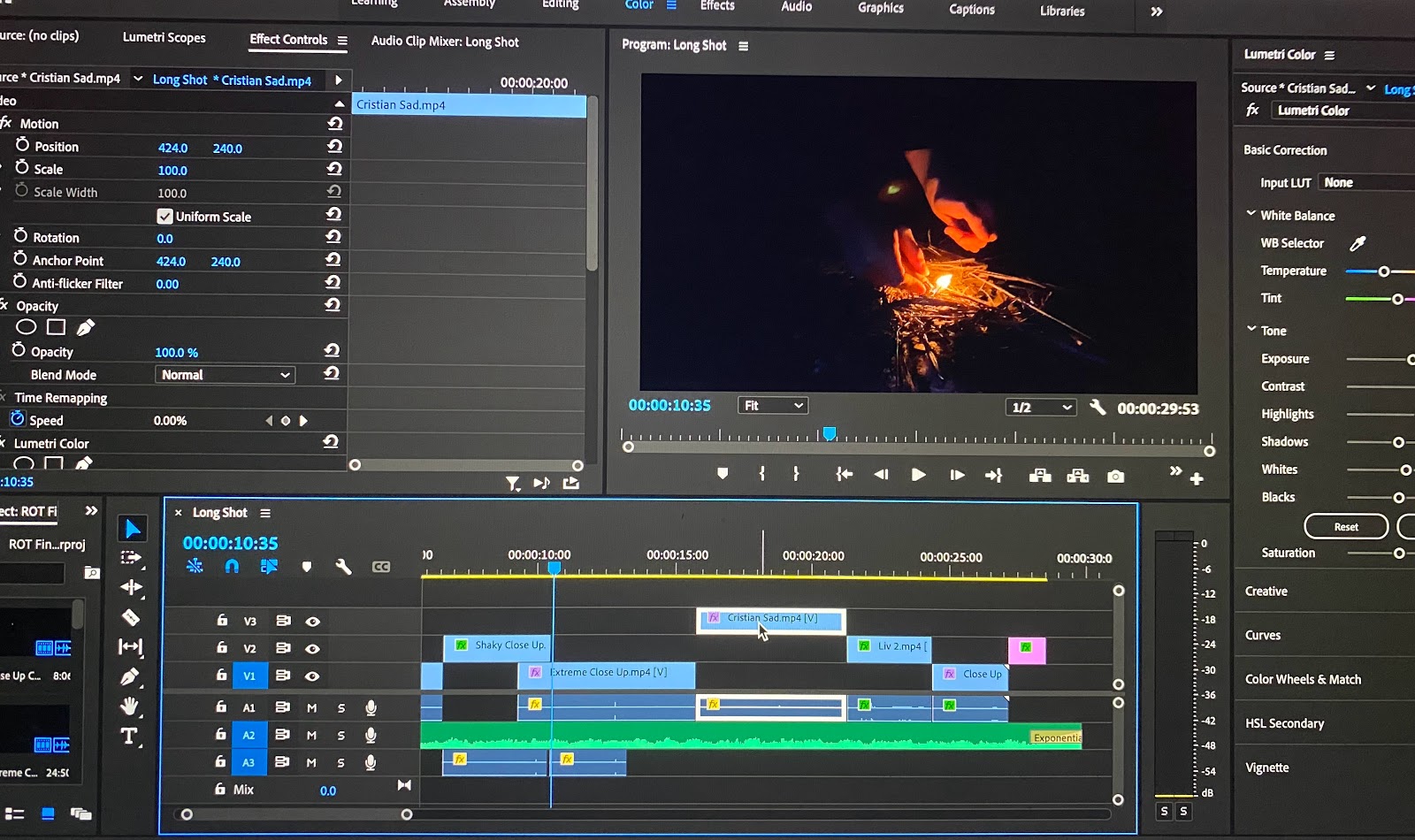Go to In point in Program monitor

click(x=845, y=475)
